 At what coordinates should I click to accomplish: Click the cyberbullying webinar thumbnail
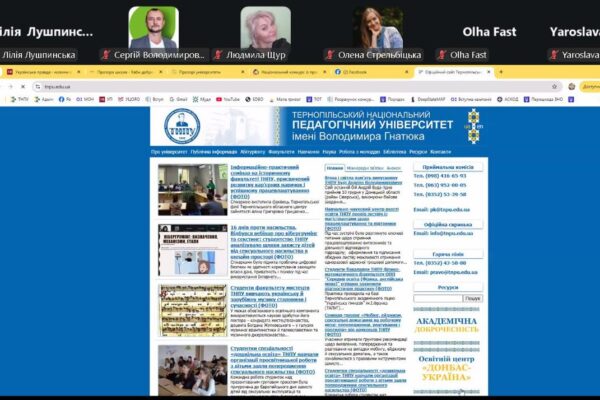point(193,250)
